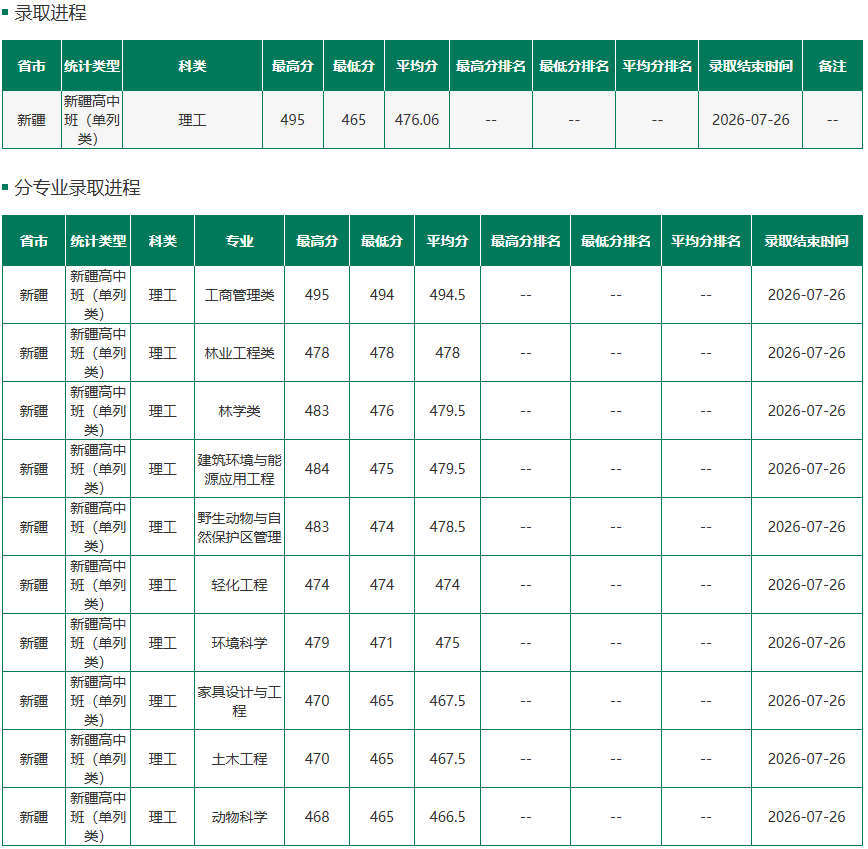Click the 备注 column header
This screenshot has width=868, height=849.
832,66
